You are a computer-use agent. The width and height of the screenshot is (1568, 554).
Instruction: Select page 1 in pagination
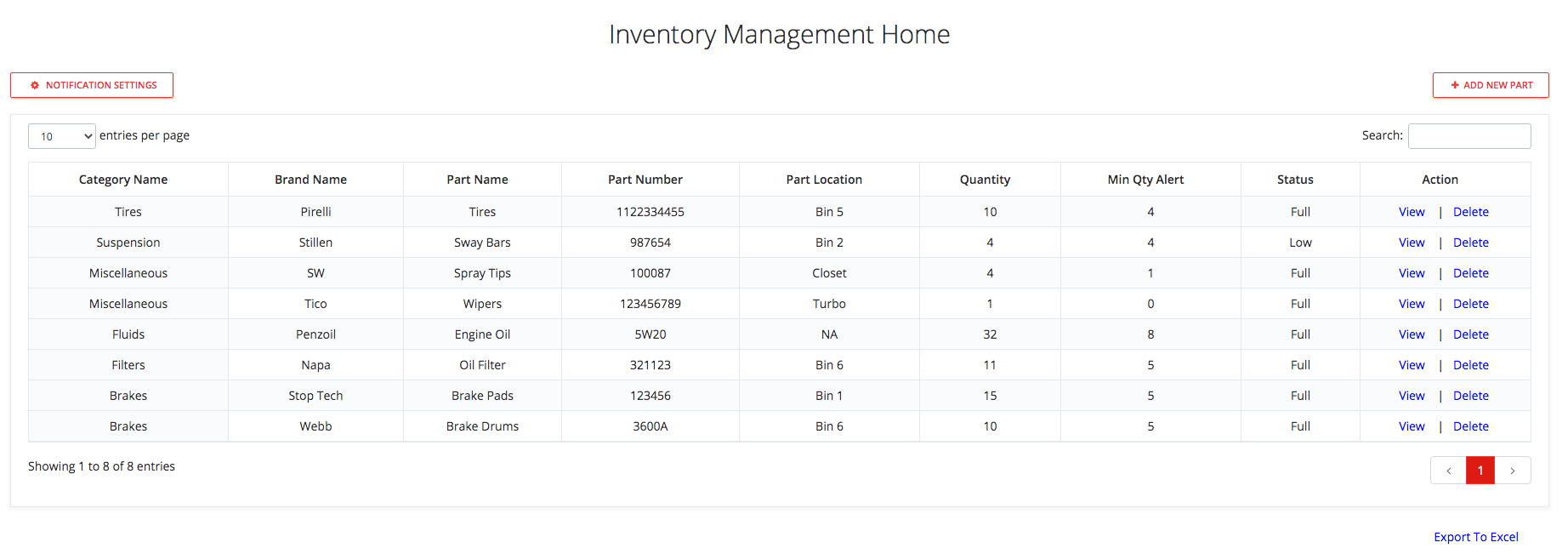[x=1480, y=471]
